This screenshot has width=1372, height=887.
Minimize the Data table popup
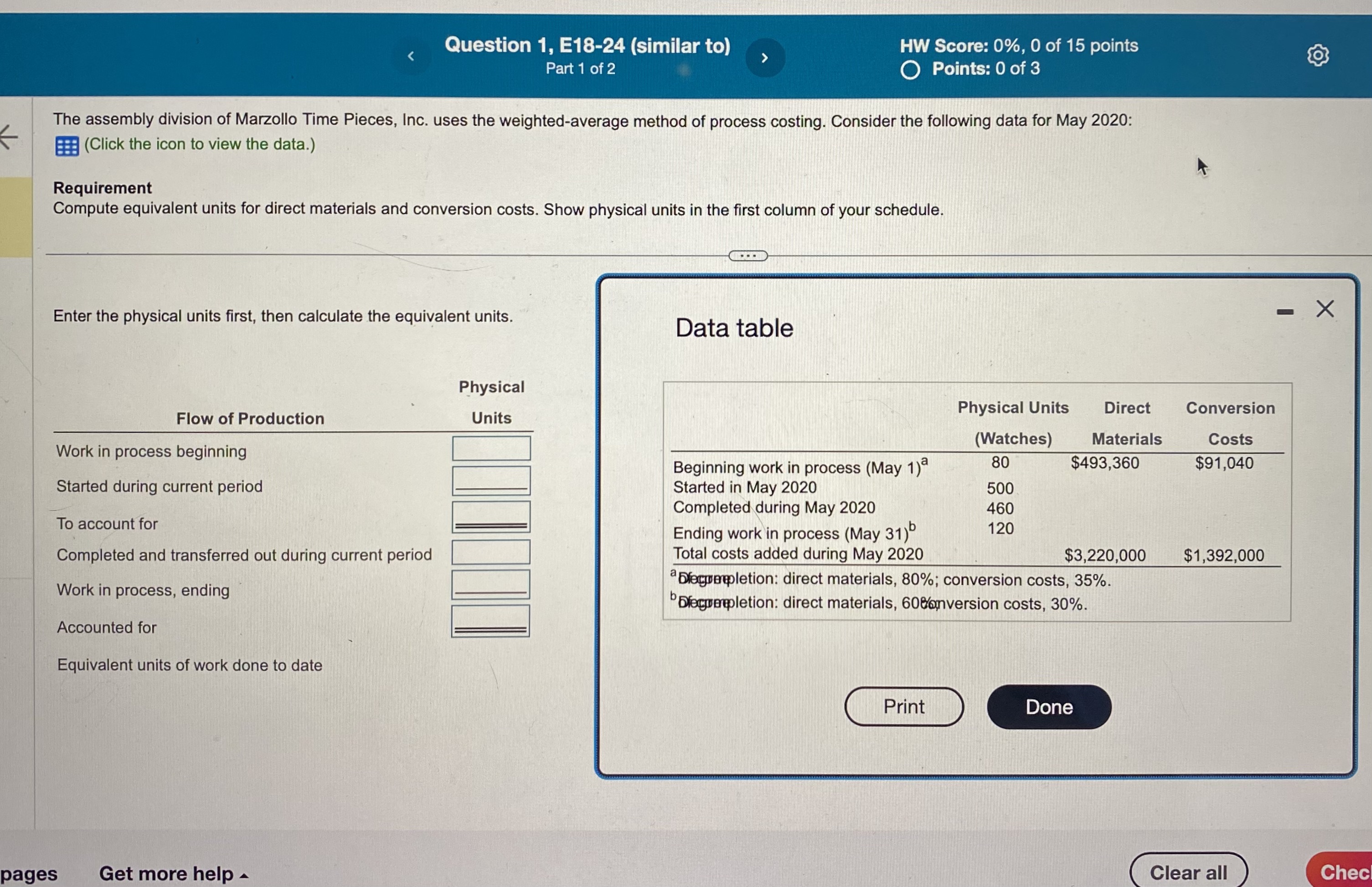(1284, 312)
